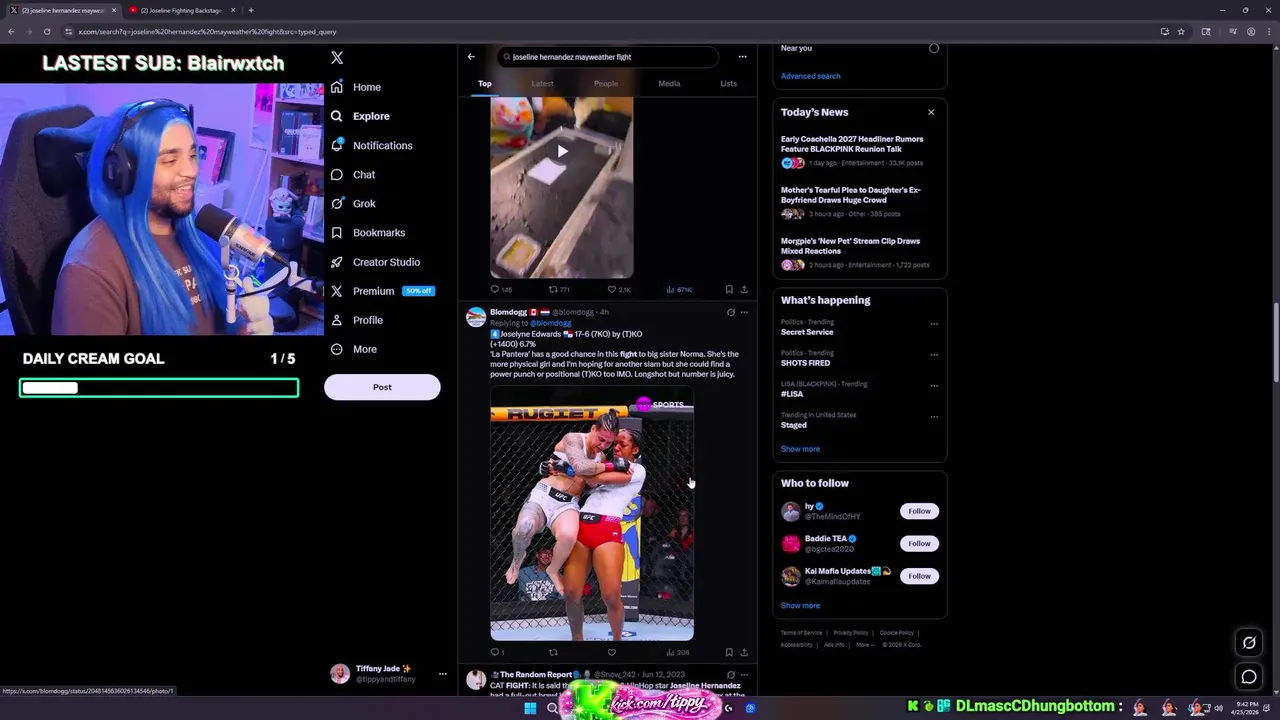Show more under Who to follow
1280x720 pixels.
tap(800, 605)
